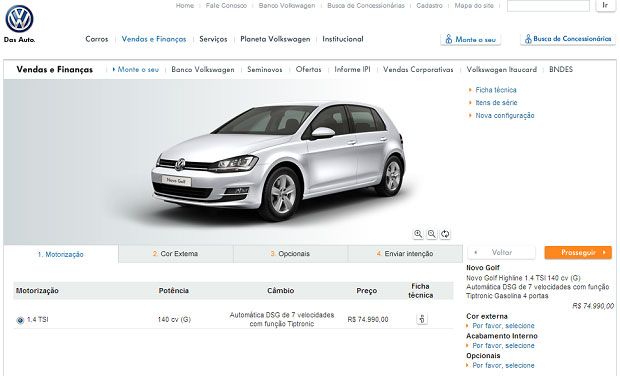Click the 140 cv (G) power value
Screen dimensions: 620x376
coord(174,319)
